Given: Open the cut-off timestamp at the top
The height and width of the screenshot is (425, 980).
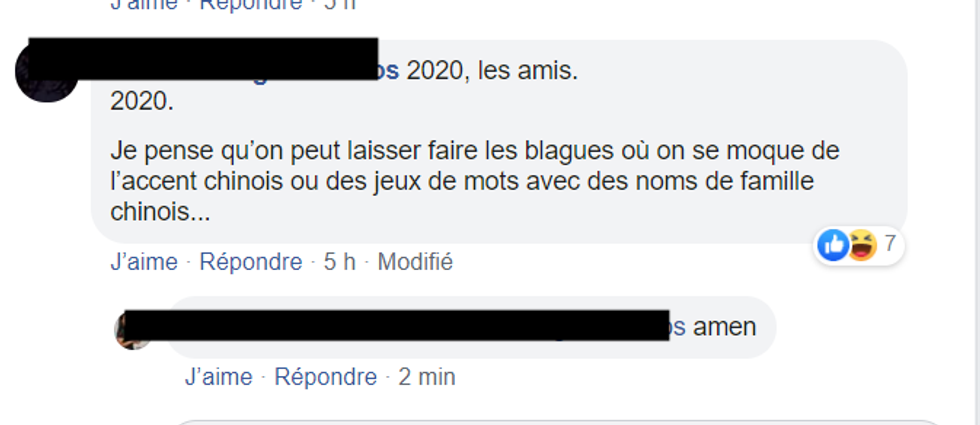Looking at the screenshot, I should pos(339,5).
